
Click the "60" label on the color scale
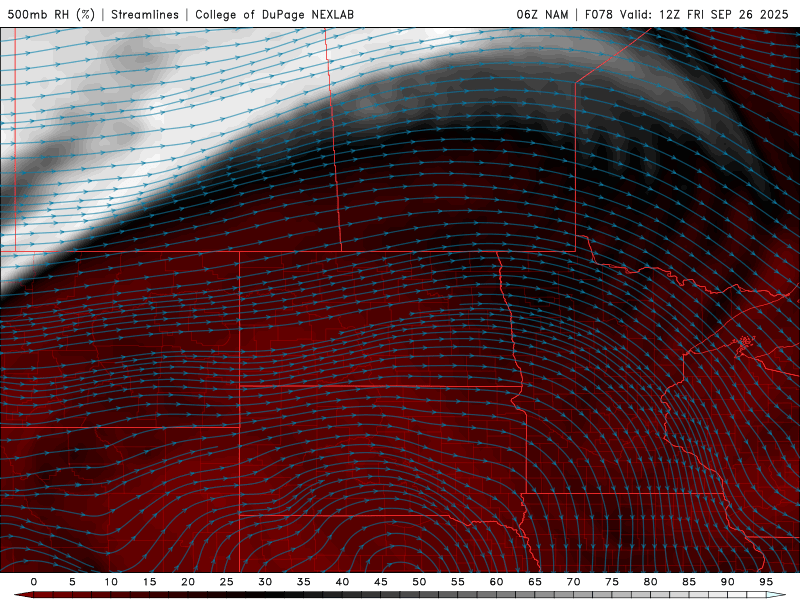tap(496, 582)
